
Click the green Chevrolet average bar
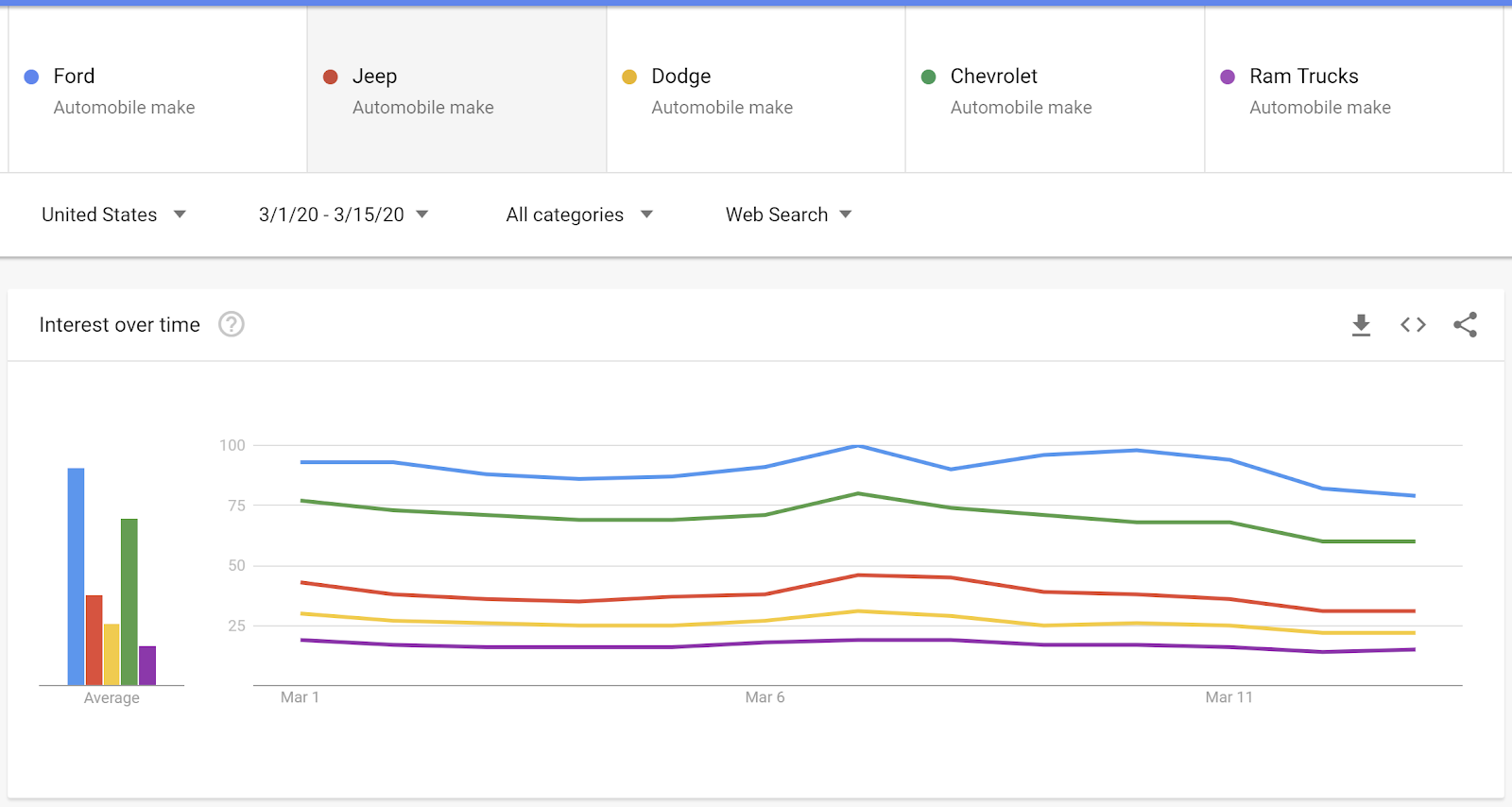click(129, 602)
